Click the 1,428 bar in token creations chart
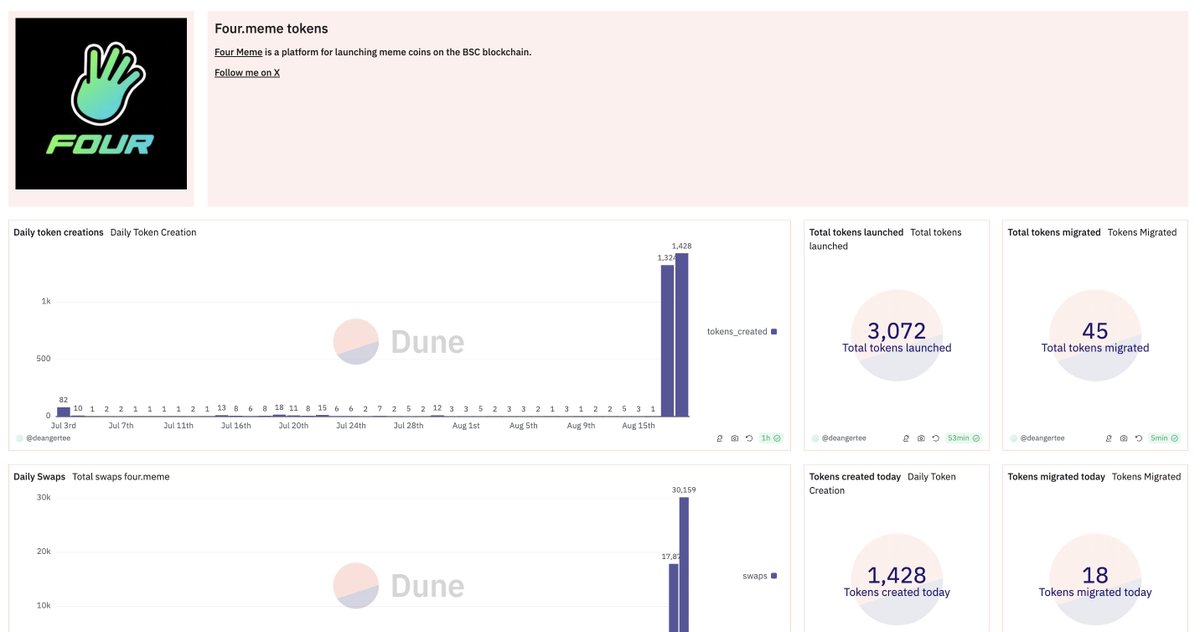 [682, 334]
